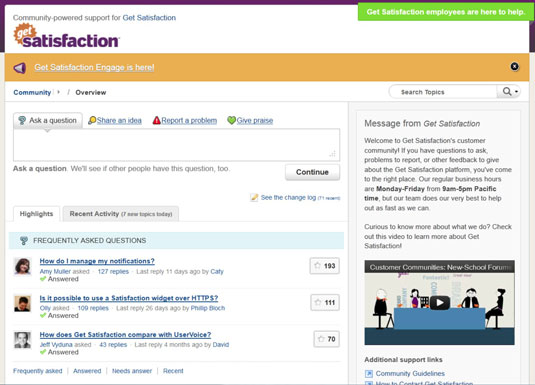
Task: Filter topics by Needs answer
Action: point(132,371)
